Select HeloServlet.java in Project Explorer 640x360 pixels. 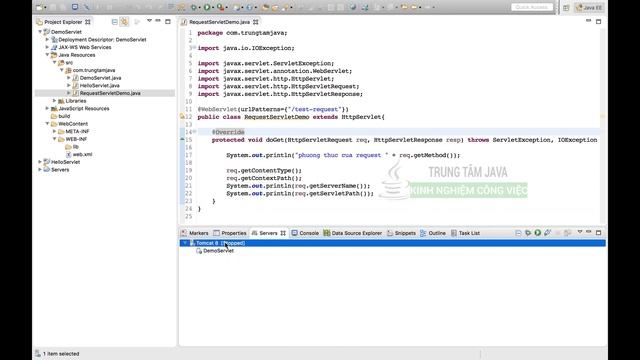tap(100, 86)
